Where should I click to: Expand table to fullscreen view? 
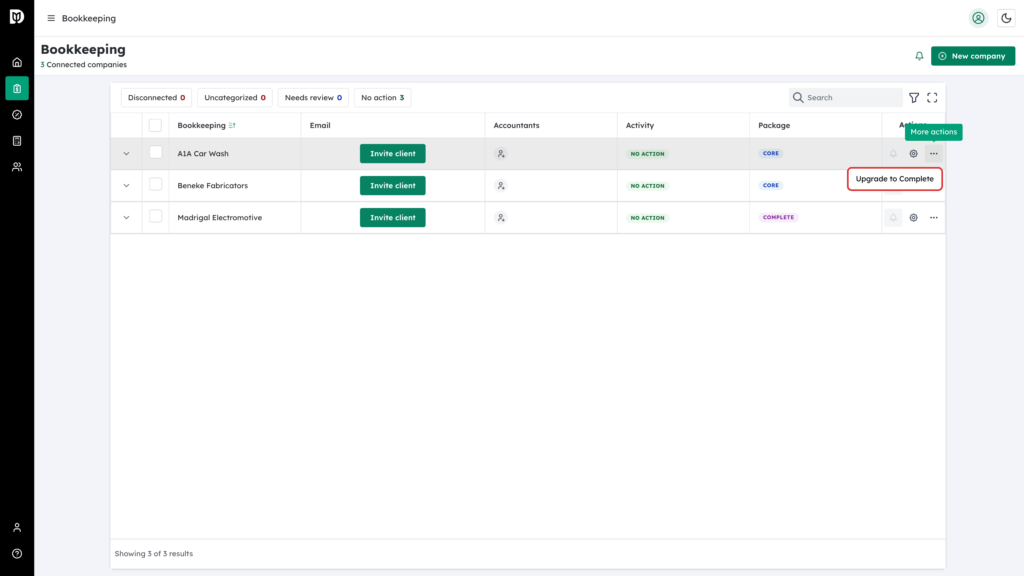932,97
